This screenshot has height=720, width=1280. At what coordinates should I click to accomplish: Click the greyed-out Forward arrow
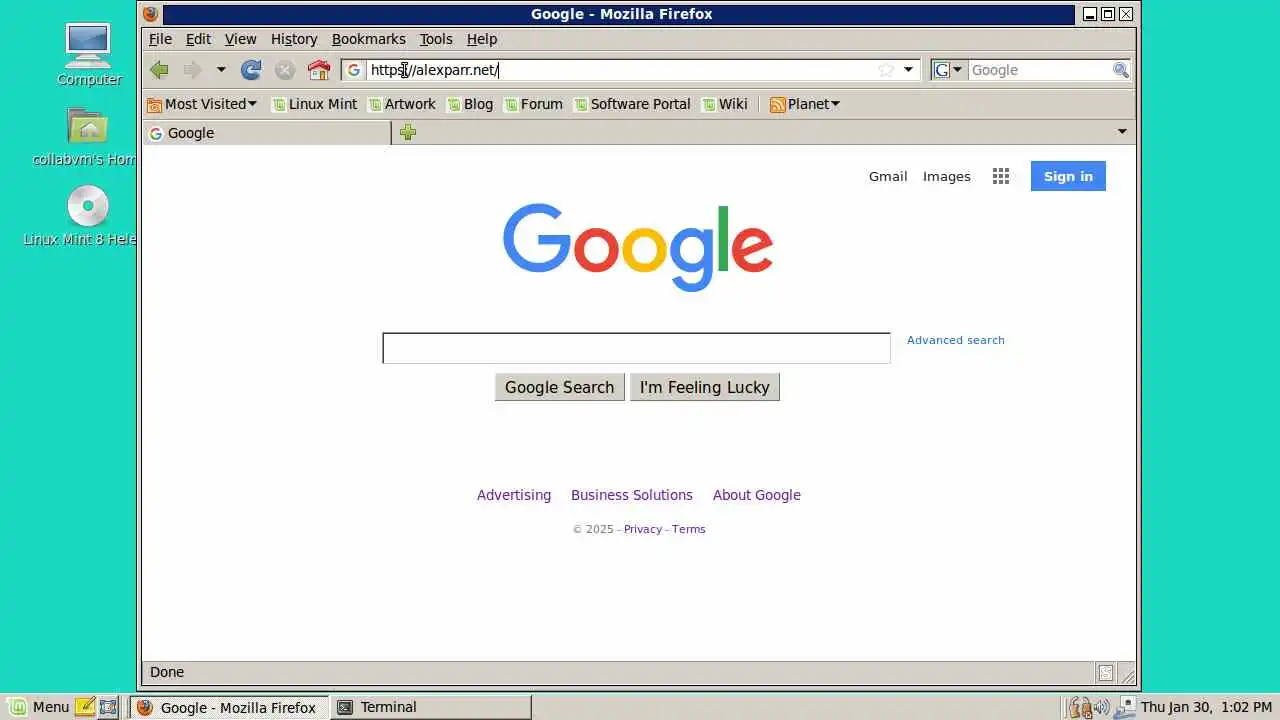191,70
